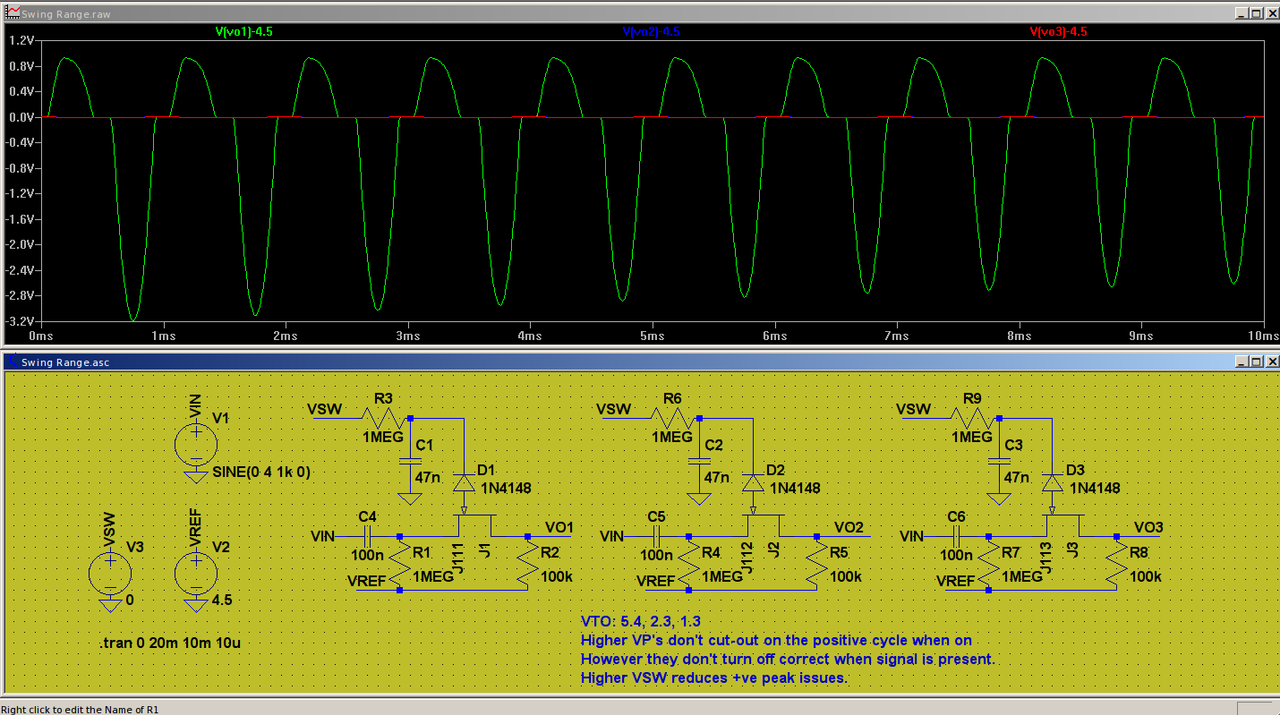Select resistor R9 symbol in schematic
This screenshot has height=715, width=1280.
[973, 417]
